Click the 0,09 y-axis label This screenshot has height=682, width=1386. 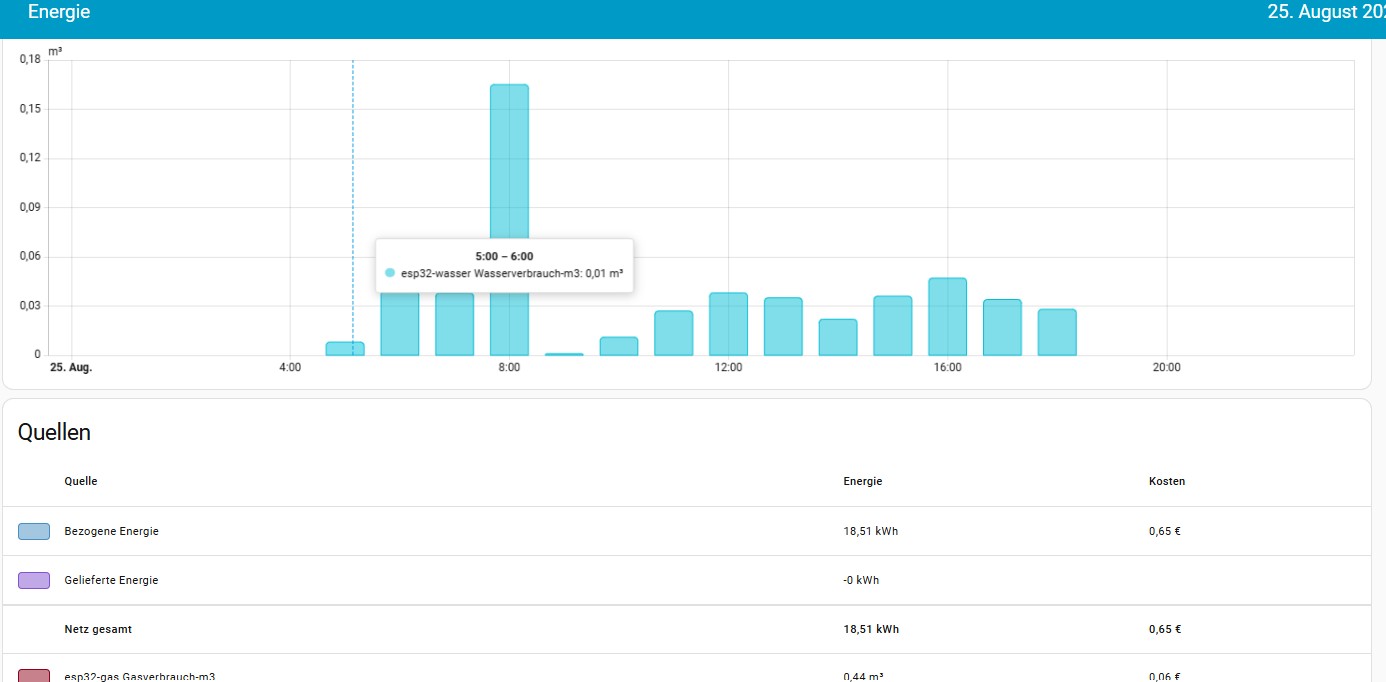coord(30,207)
